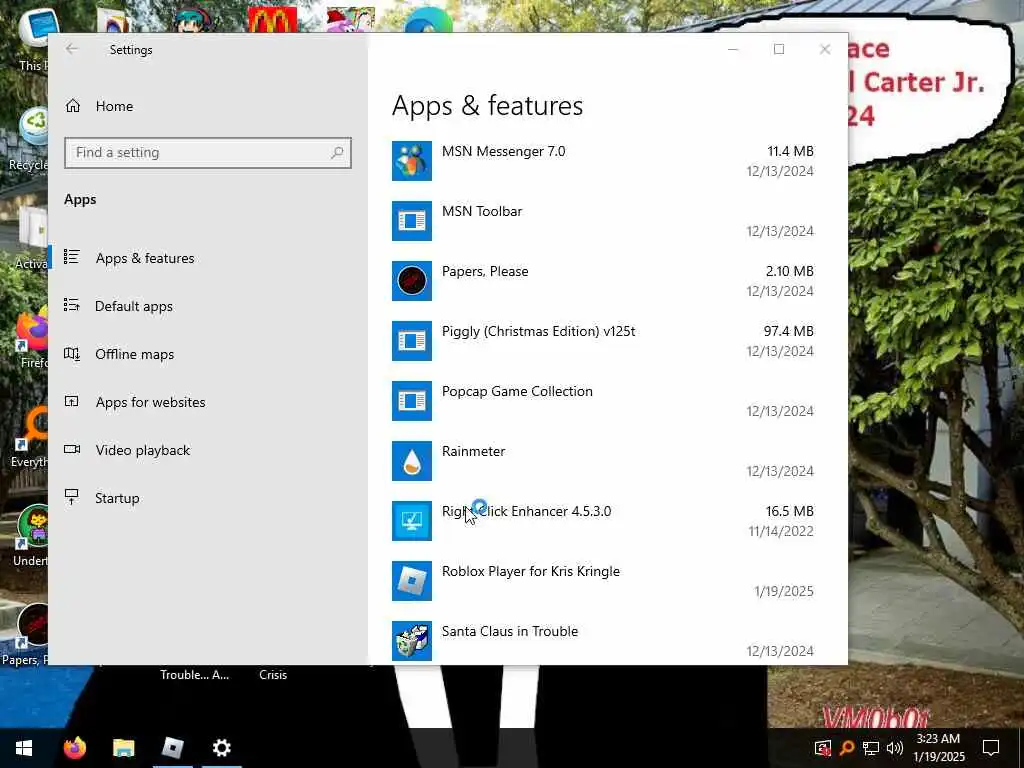This screenshot has width=1024, height=768.
Task: Select the Rainmeter entry
Action: (x=603, y=461)
